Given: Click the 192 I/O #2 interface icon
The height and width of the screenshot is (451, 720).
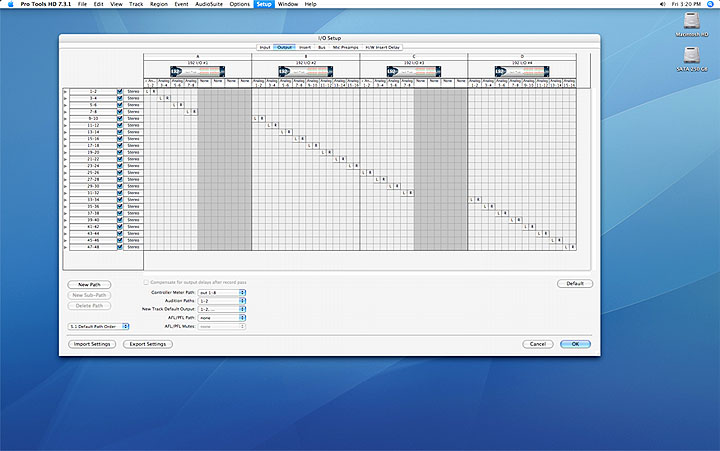Looking at the screenshot, I should [x=305, y=72].
